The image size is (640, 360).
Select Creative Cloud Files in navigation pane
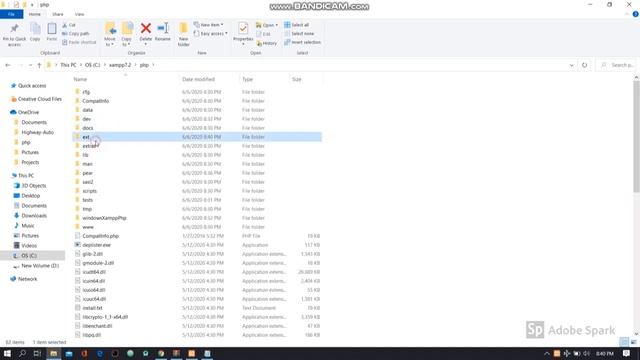[x=40, y=99]
